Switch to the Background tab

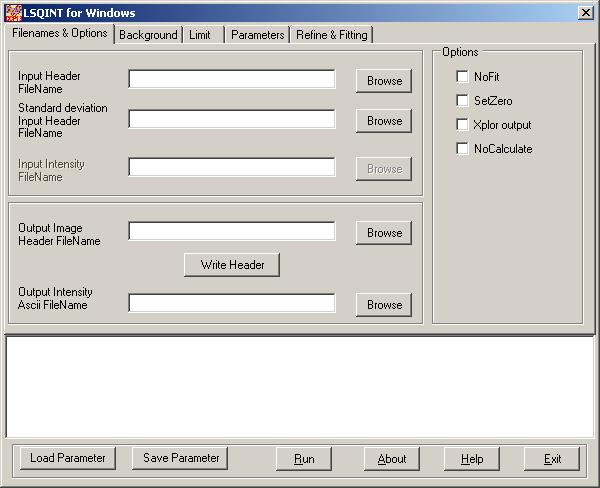[148, 35]
